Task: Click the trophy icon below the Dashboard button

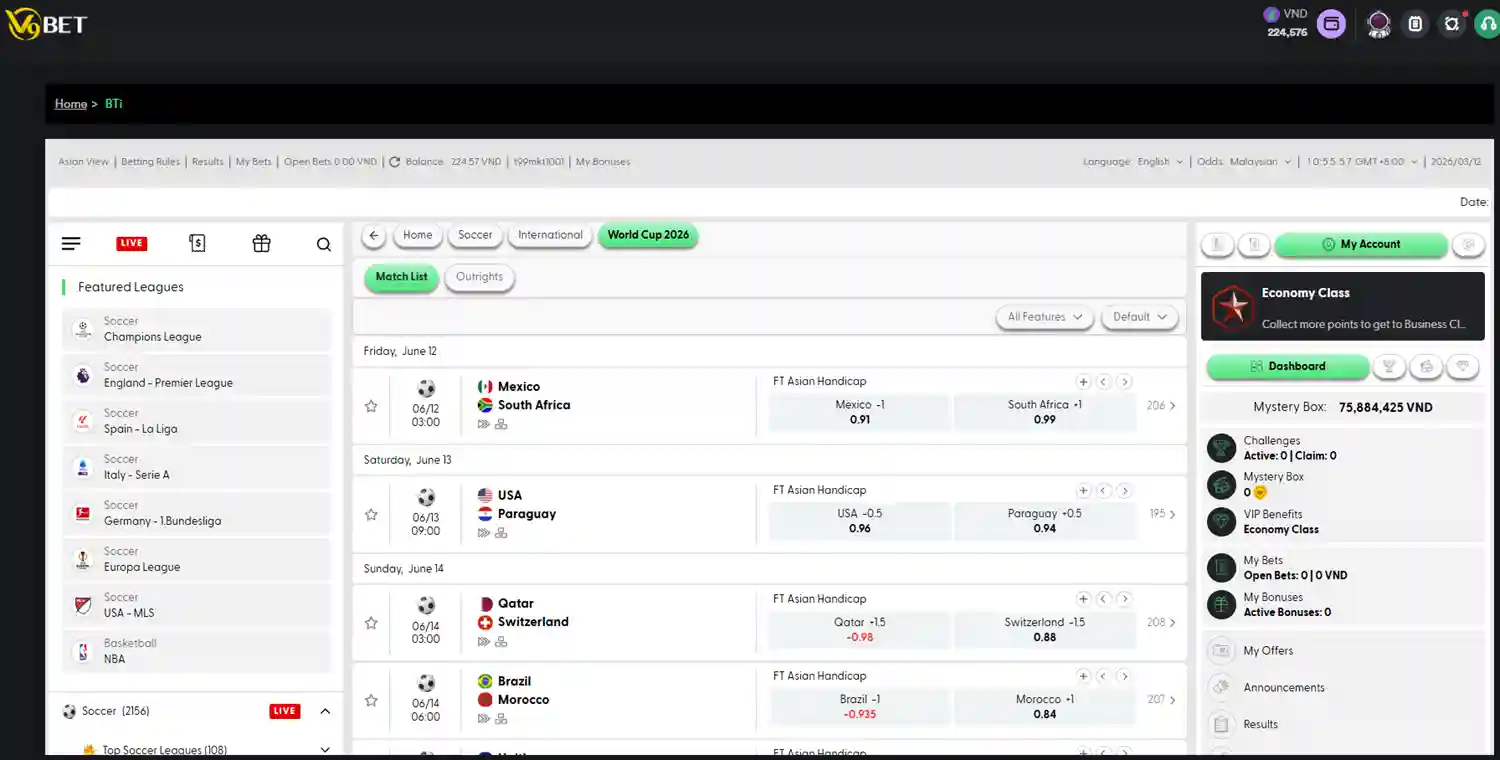Action: tap(1389, 366)
